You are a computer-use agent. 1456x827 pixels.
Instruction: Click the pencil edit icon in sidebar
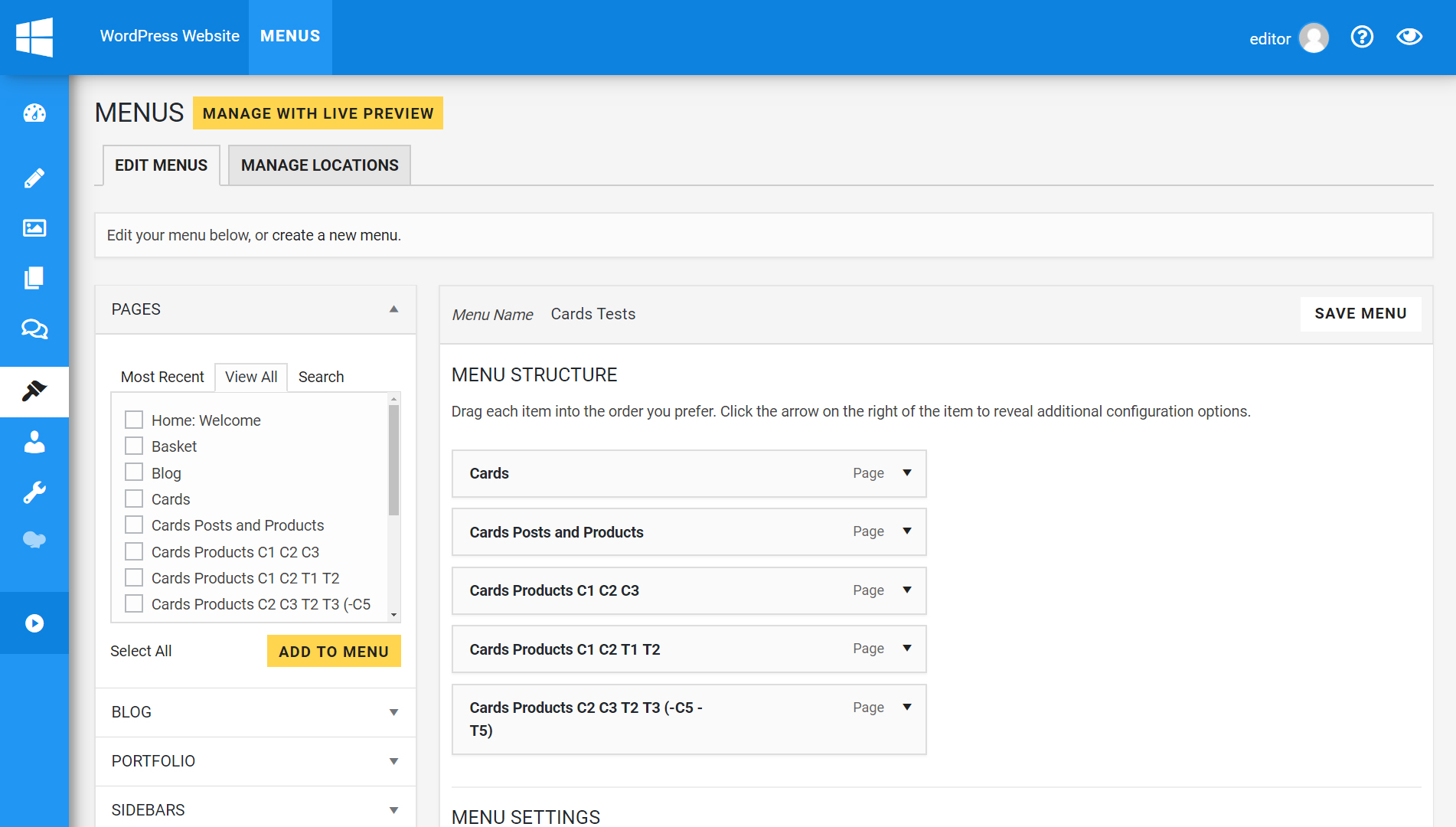click(x=34, y=178)
